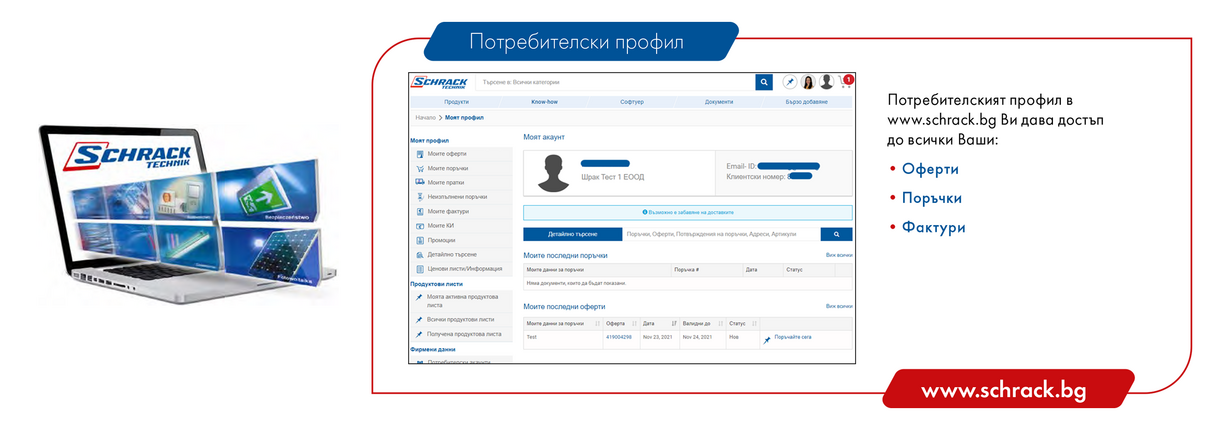Click the Шрак Тест 1 ЕООД company name

[x=612, y=177]
